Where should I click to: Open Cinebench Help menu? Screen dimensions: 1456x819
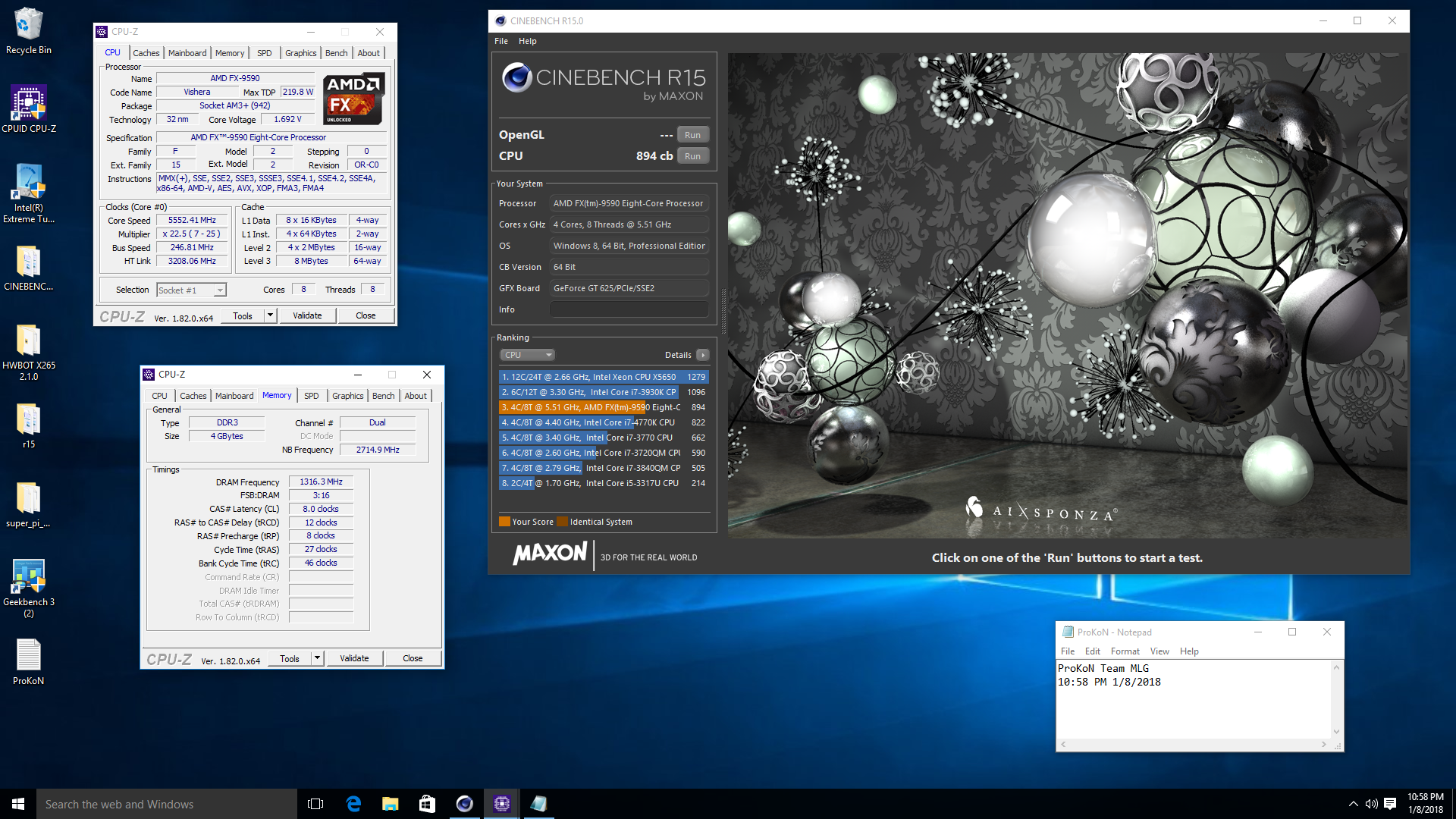coord(528,41)
